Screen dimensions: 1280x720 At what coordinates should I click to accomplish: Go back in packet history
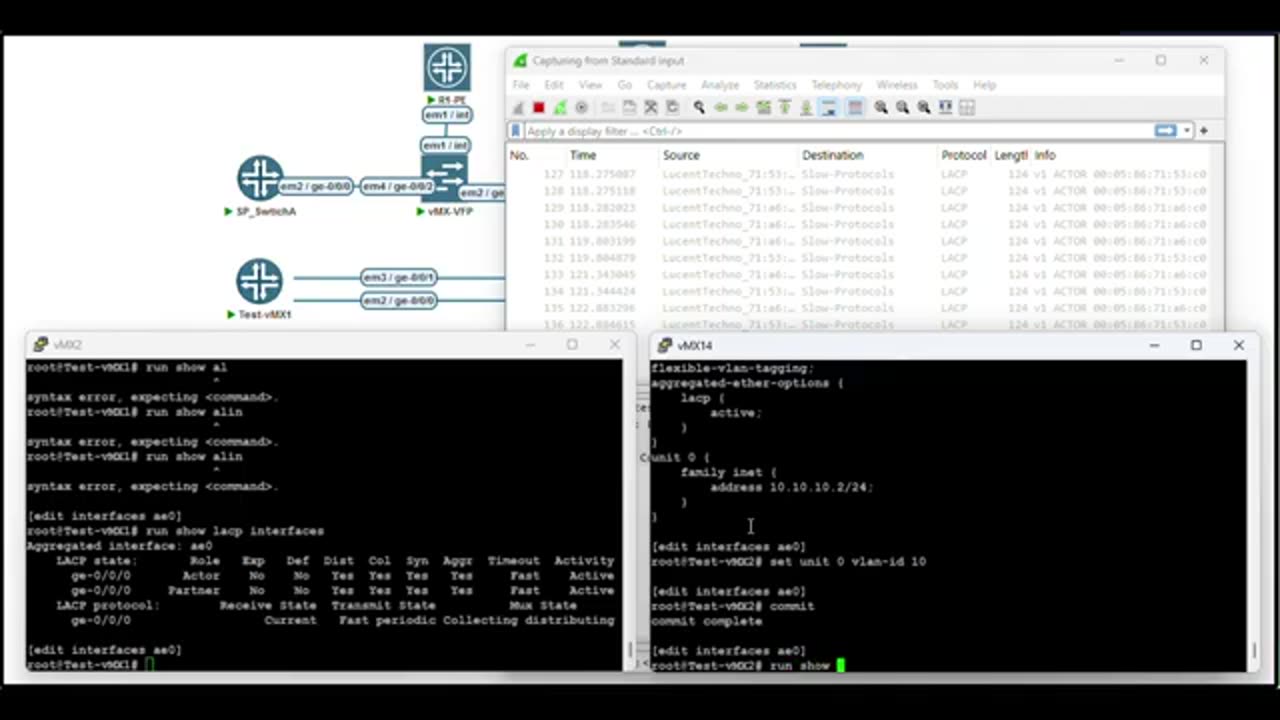pos(720,107)
